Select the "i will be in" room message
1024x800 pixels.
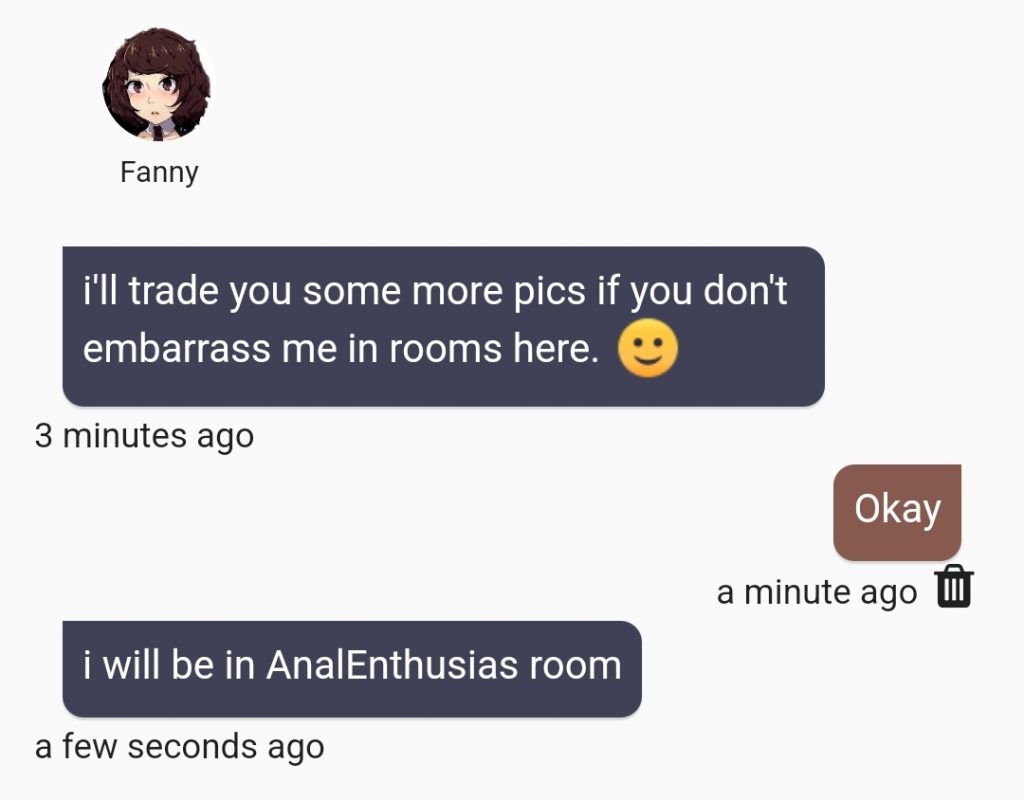(352, 669)
